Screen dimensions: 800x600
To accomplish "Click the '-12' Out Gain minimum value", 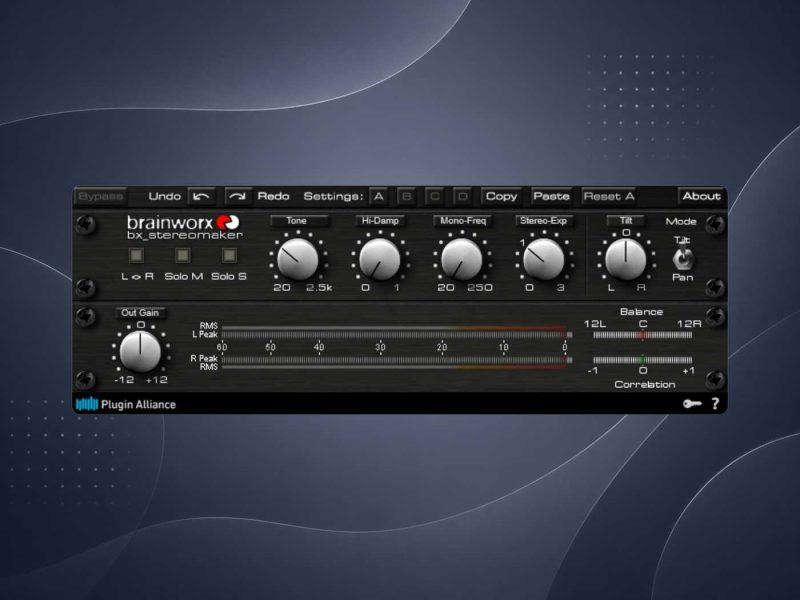I will pos(124,380).
